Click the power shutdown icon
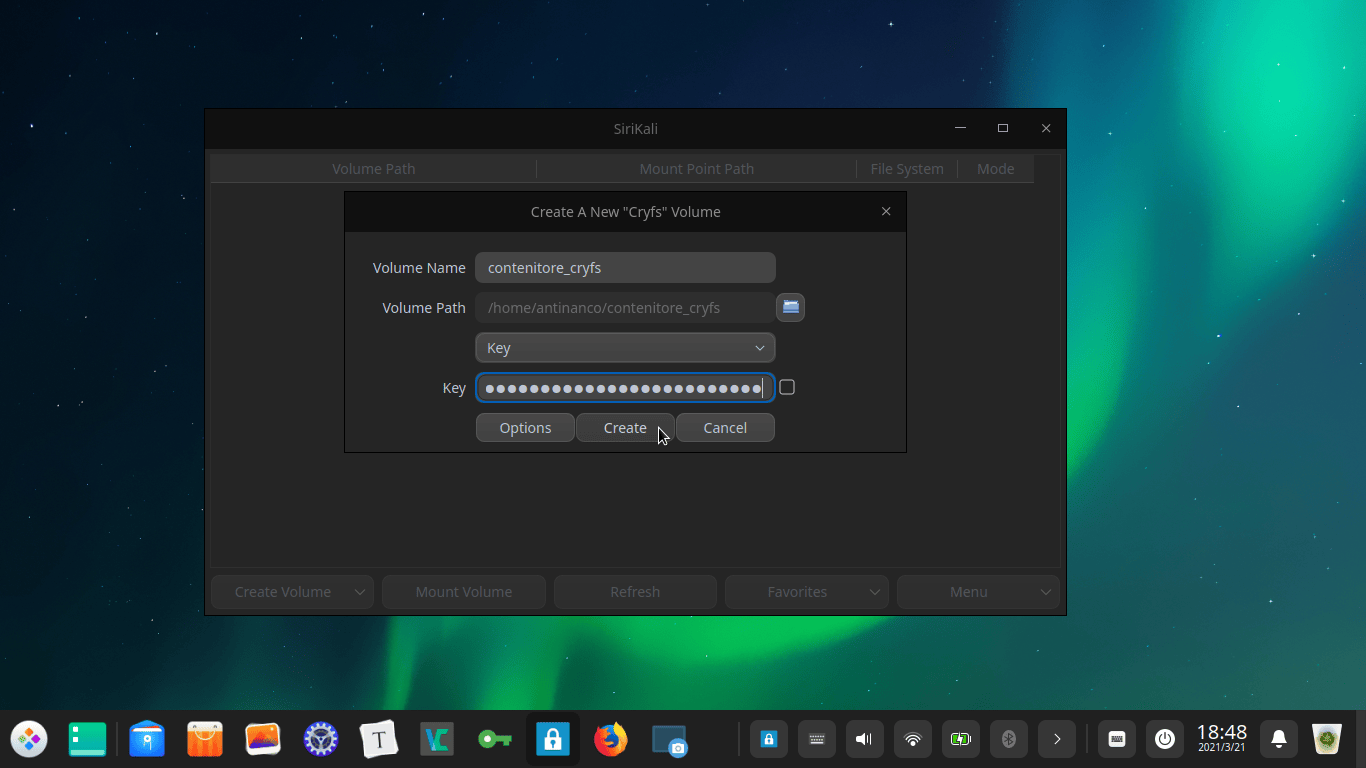The width and height of the screenshot is (1366, 768). coord(1165,740)
